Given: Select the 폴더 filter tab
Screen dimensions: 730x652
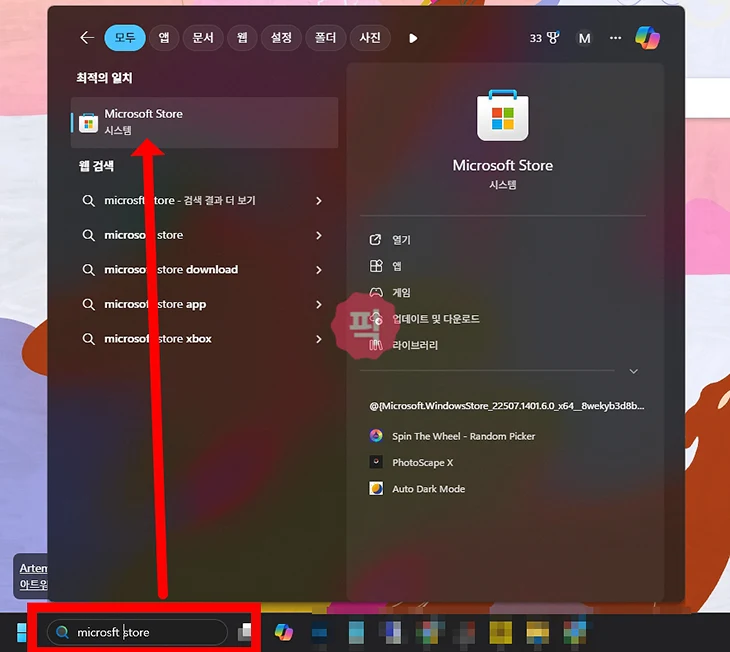Looking at the screenshot, I should click(325, 38).
